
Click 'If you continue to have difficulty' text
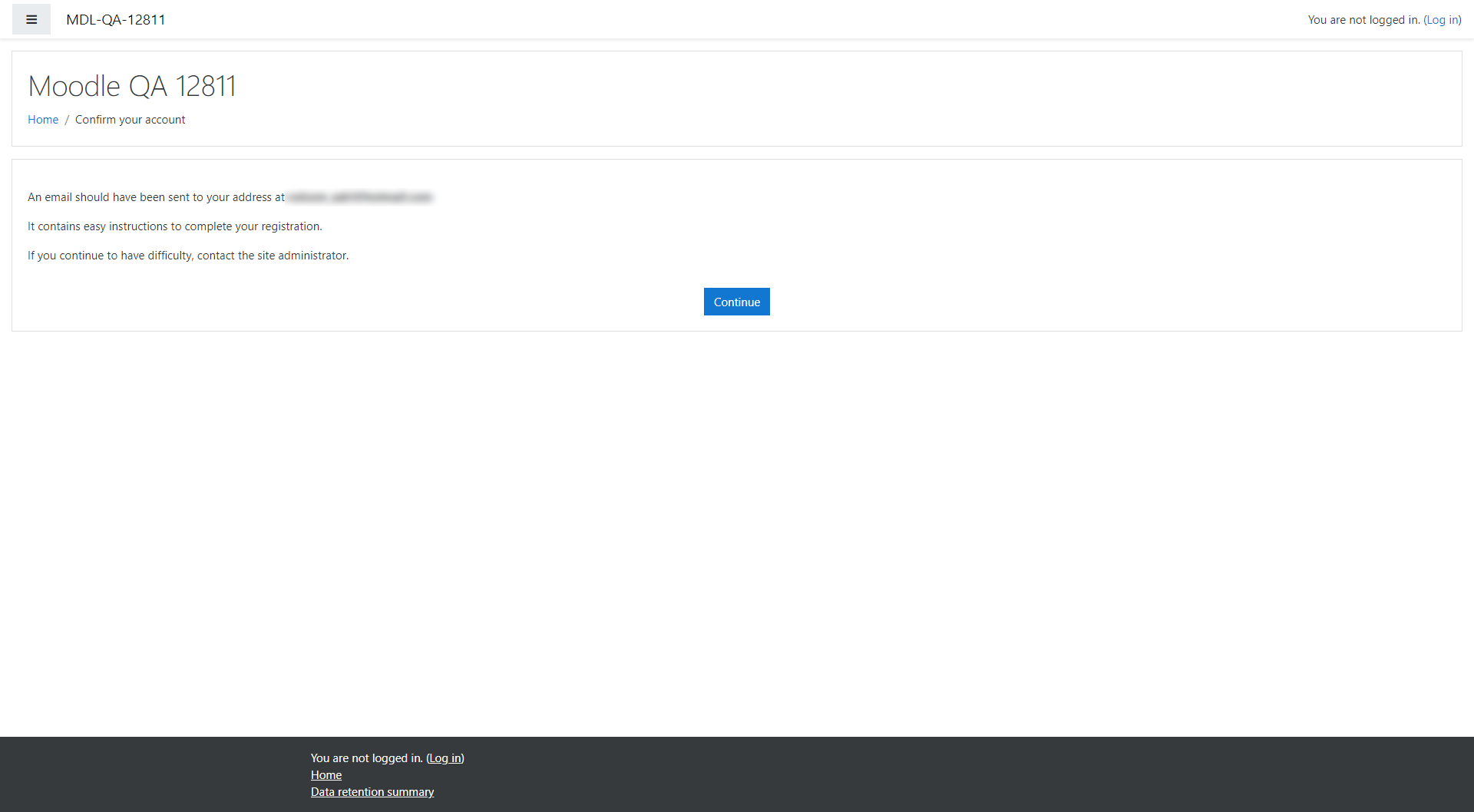point(188,256)
